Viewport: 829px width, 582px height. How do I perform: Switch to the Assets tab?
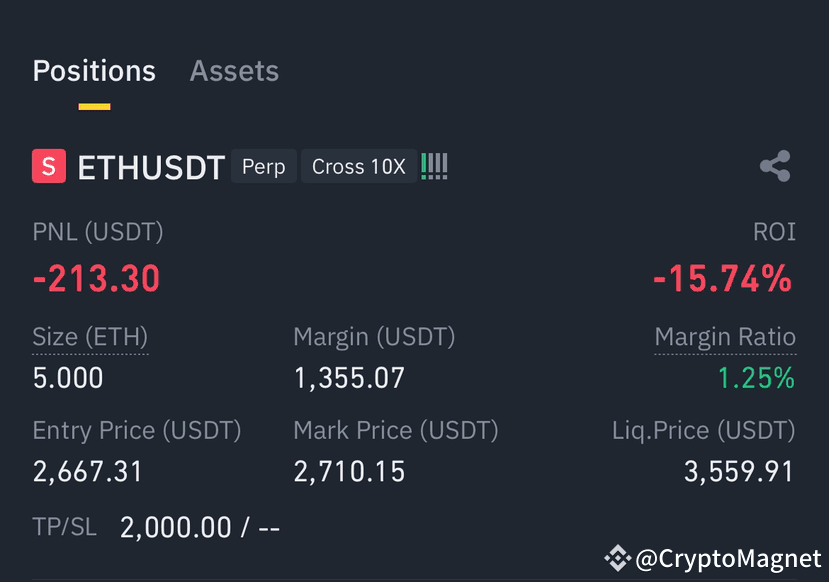tap(234, 71)
